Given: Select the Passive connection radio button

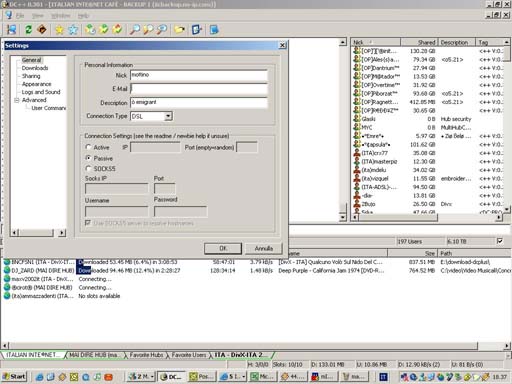Looking at the screenshot, I should click(88, 158).
